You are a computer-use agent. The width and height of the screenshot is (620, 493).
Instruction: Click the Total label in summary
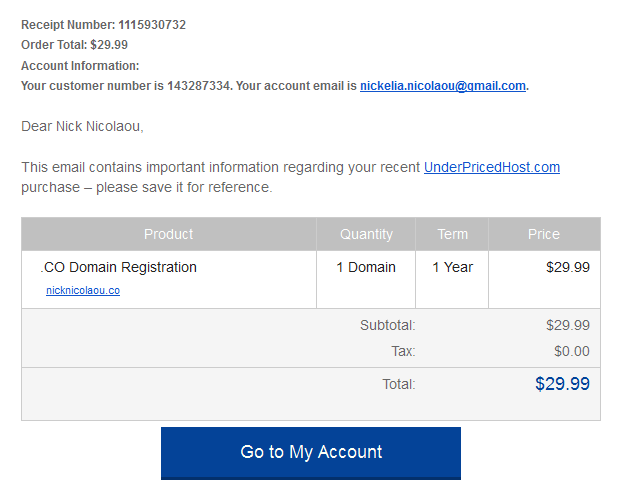pos(399,384)
